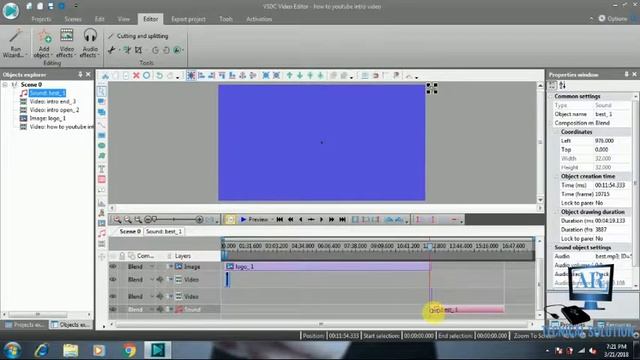
Task: Hide the first Video layer using its eye icon
Action: [x=113, y=280]
